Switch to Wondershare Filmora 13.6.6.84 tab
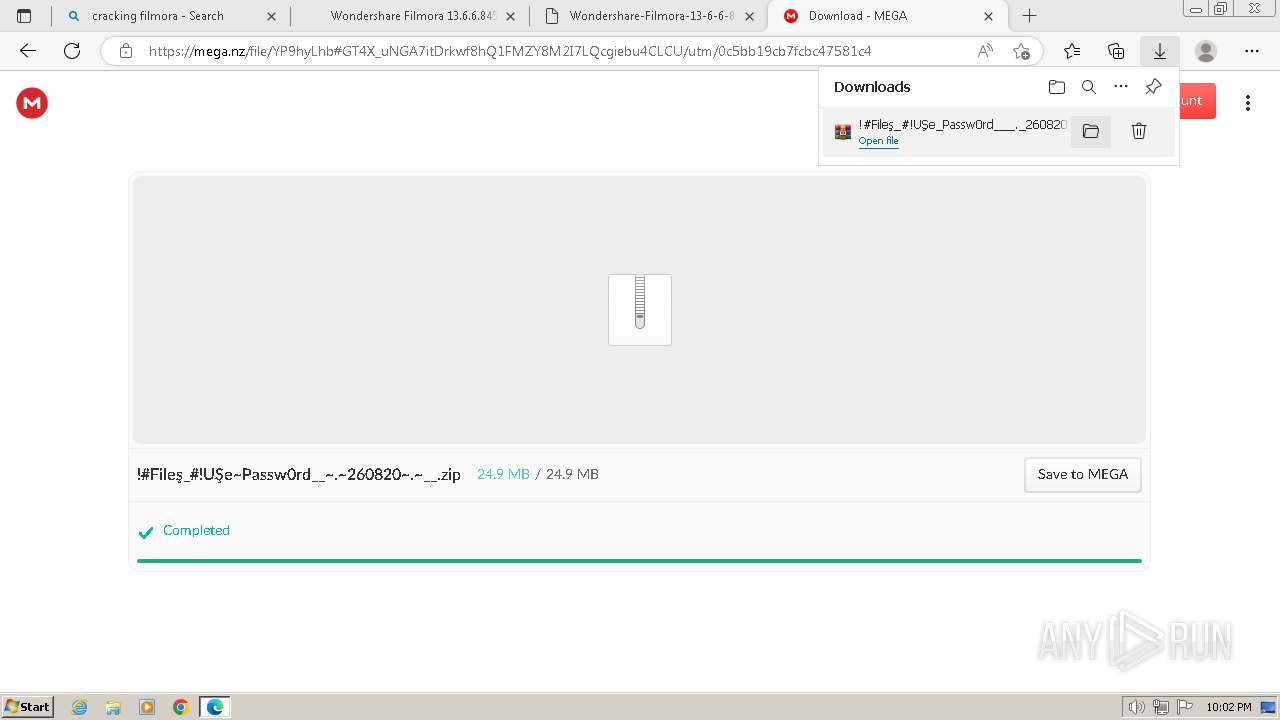 pyautogui.click(x=413, y=16)
